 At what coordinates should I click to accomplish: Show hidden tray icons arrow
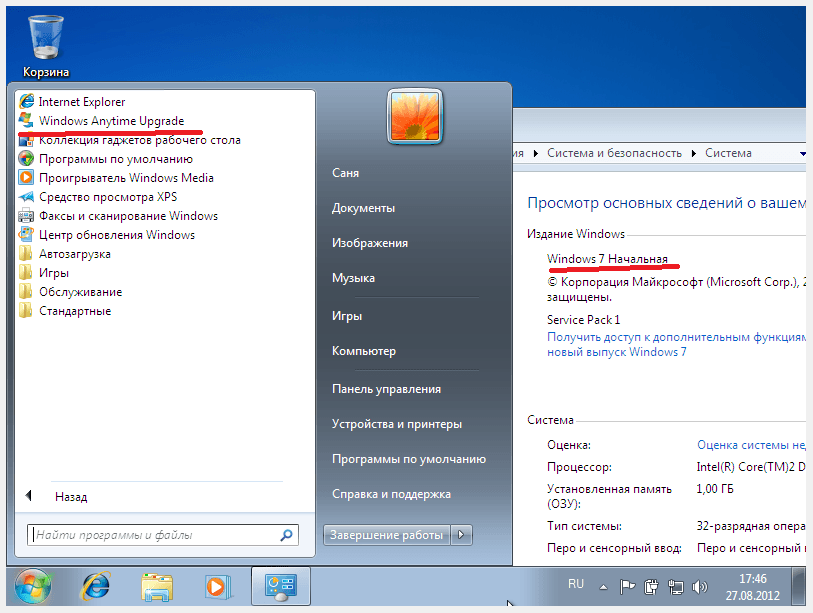[x=603, y=587]
